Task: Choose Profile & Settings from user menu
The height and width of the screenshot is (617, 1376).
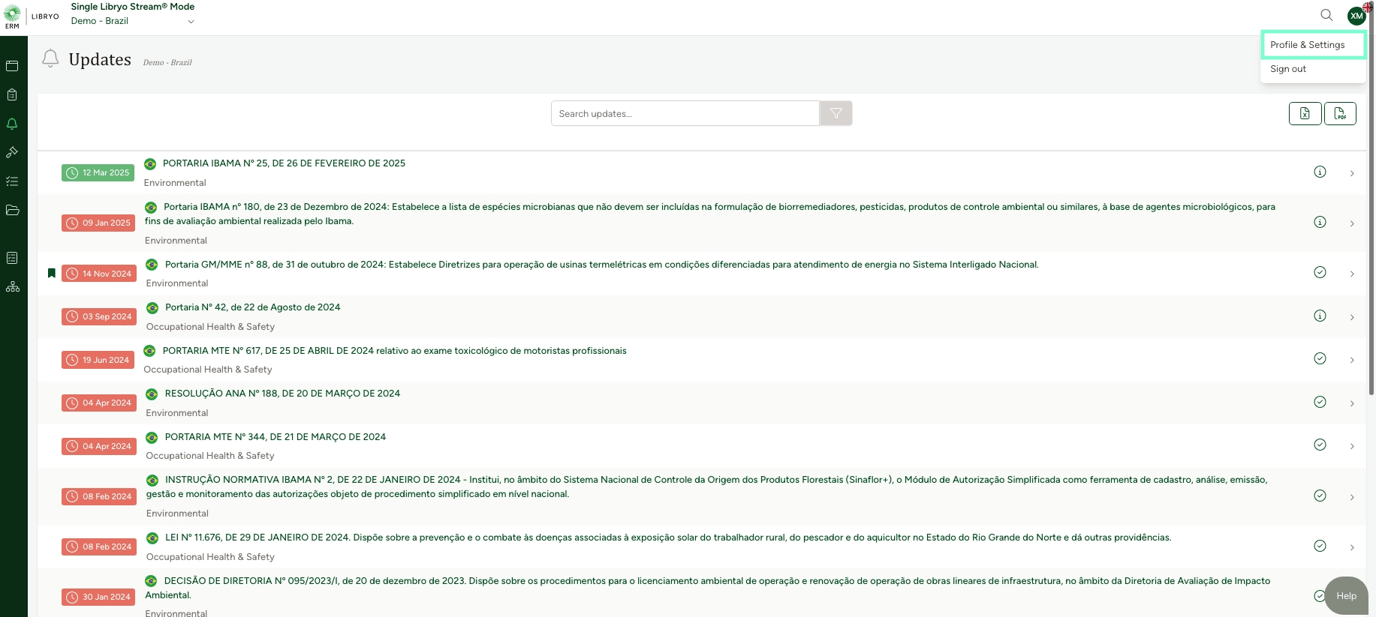Action: pyautogui.click(x=1313, y=45)
